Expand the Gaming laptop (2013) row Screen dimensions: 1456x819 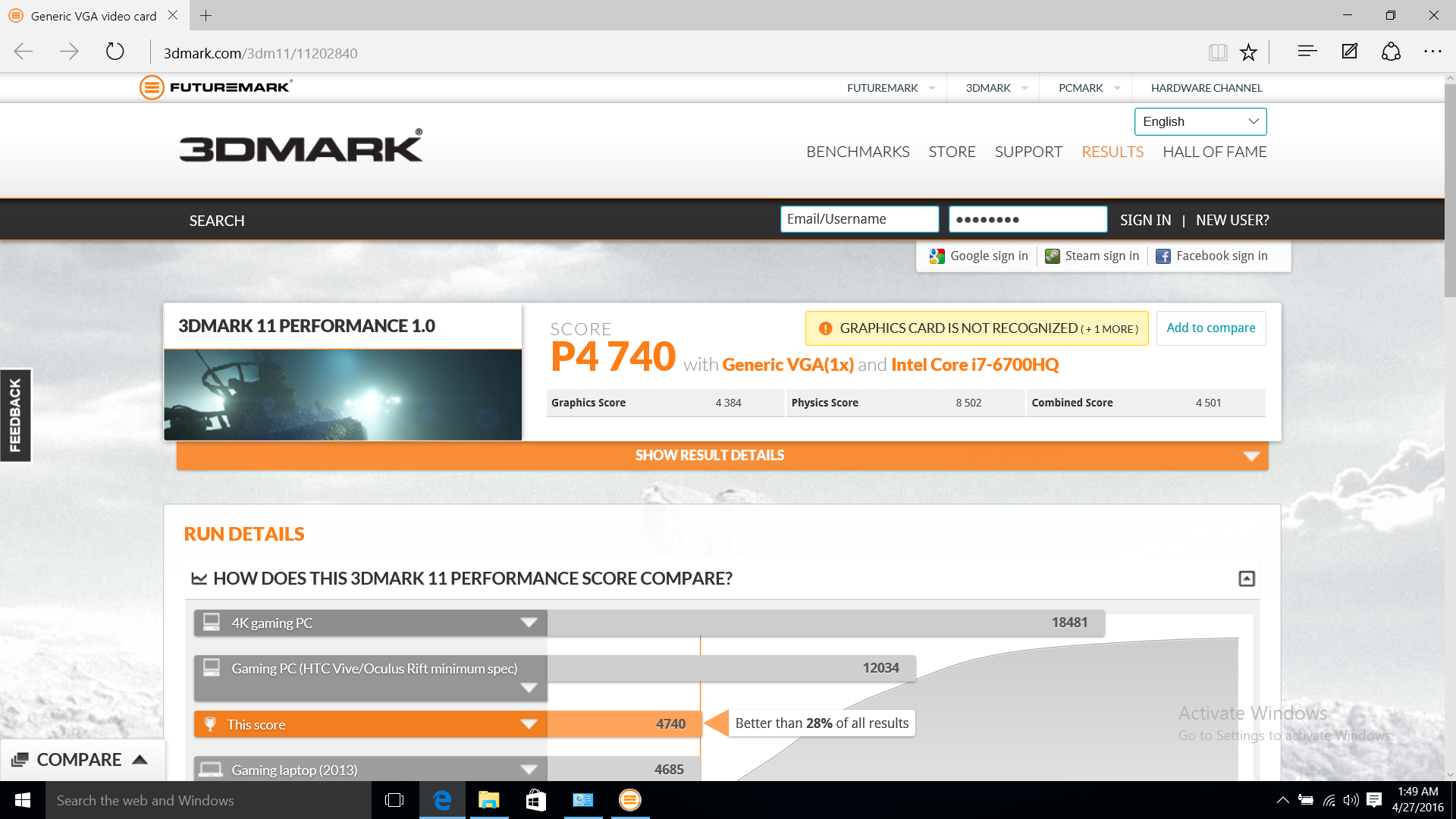tap(529, 770)
